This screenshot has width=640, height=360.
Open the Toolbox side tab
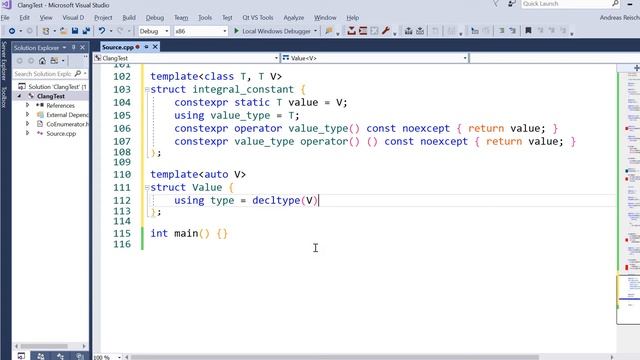[x=4, y=97]
